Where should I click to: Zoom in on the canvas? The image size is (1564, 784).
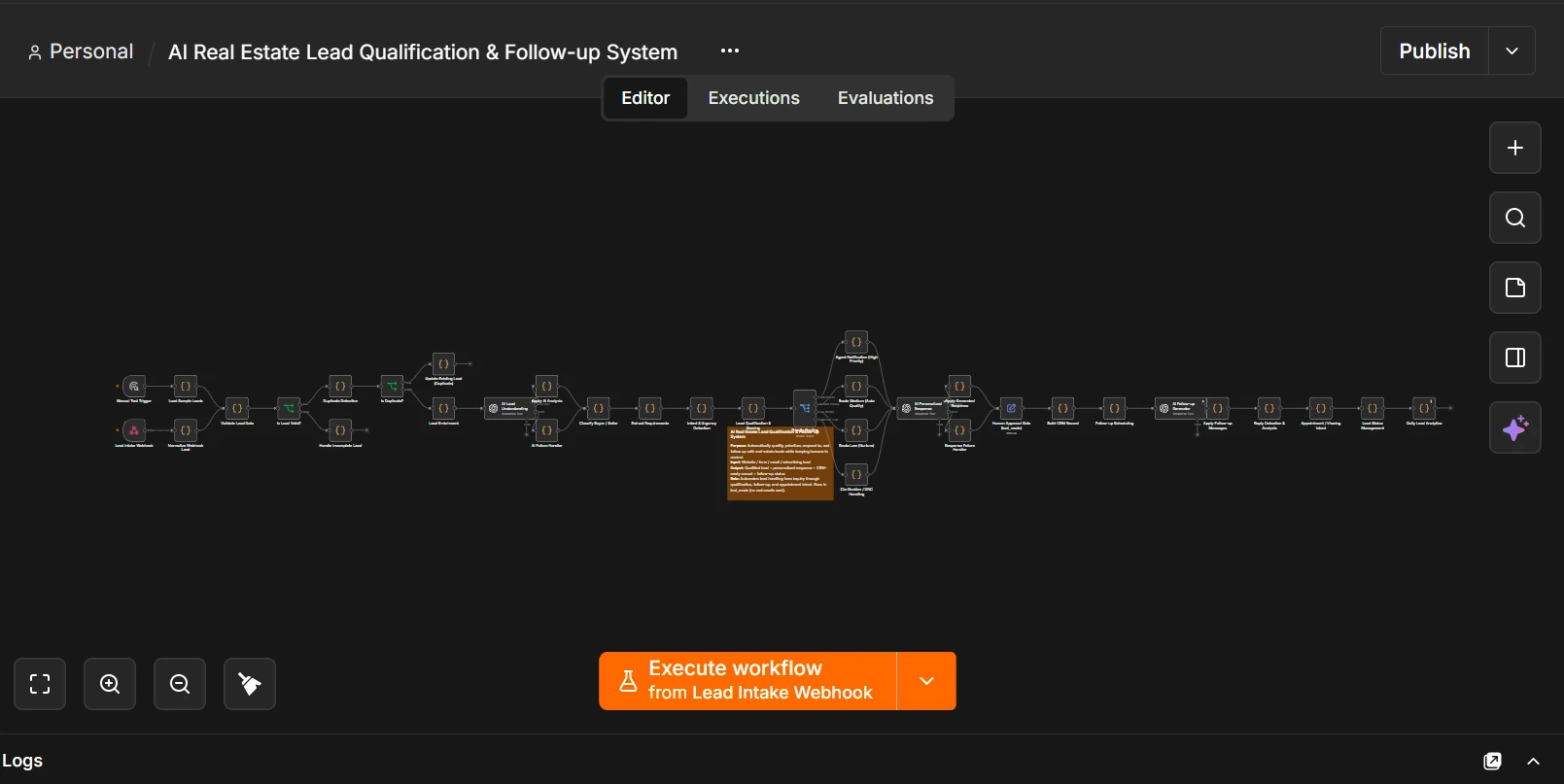pos(110,684)
